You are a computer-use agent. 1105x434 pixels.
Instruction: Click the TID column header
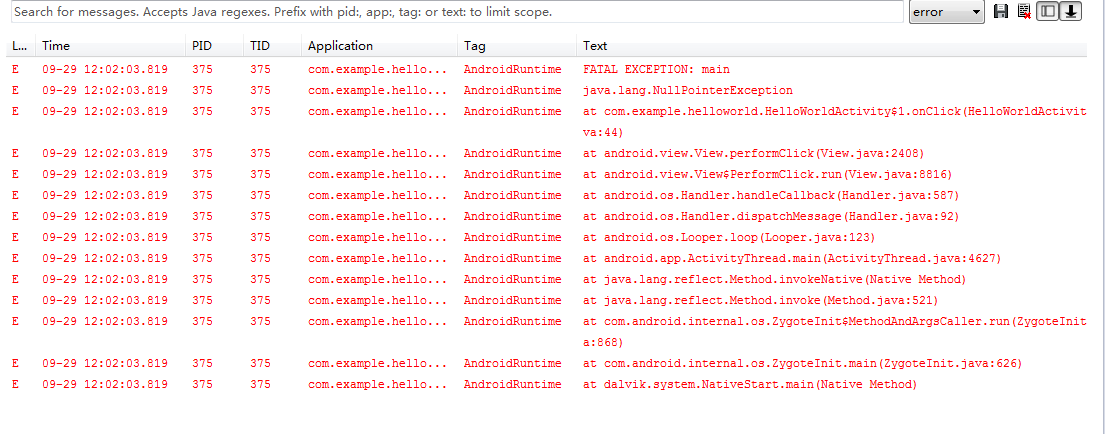pyautogui.click(x=272, y=46)
